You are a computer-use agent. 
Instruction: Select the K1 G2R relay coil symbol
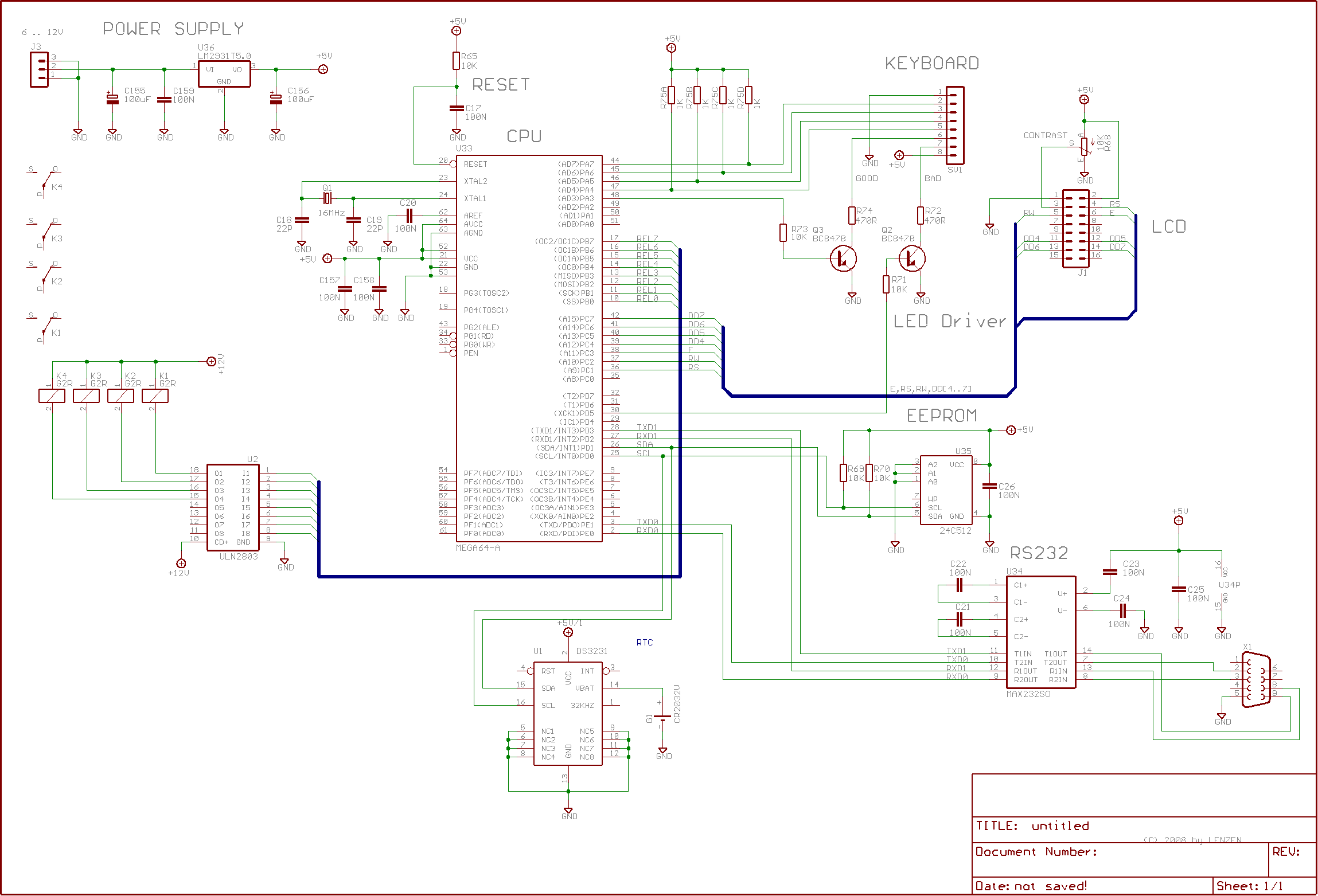point(155,396)
